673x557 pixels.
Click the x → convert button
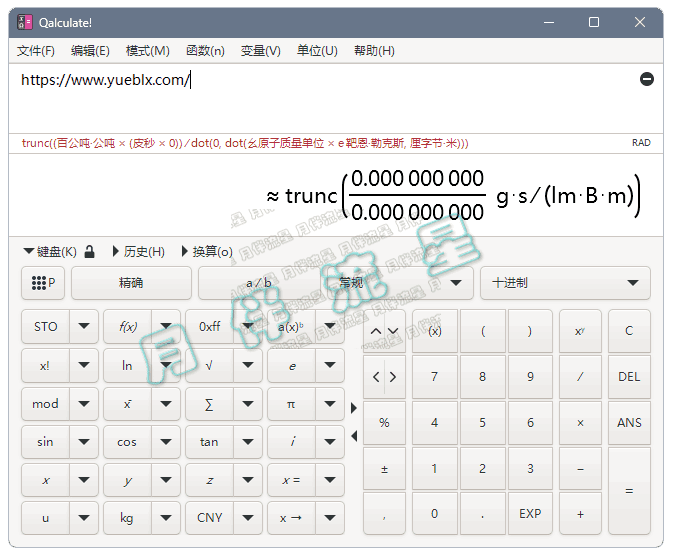pyautogui.click(x=291, y=518)
